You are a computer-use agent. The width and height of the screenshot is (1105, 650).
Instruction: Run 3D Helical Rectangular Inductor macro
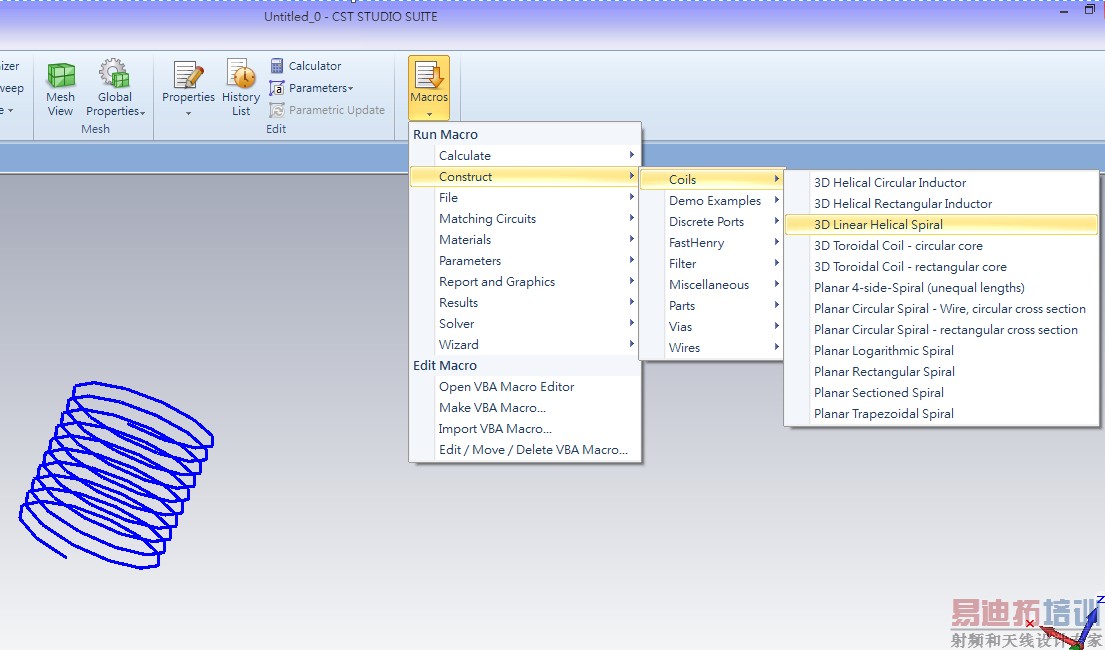(x=942, y=204)
